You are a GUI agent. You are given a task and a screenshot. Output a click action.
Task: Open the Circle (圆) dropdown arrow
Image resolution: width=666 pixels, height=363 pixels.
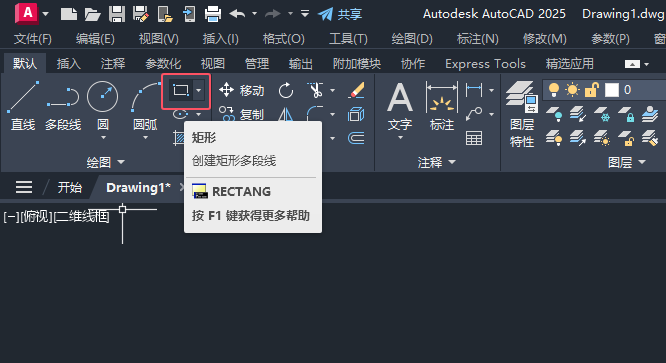pyautogui.click(x=103, y=138)
